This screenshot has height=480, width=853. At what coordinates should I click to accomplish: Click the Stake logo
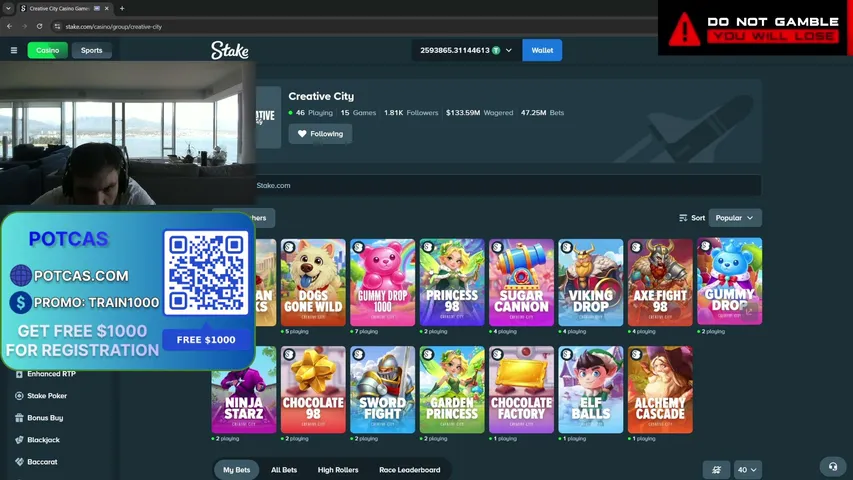(x=230, y=50)
